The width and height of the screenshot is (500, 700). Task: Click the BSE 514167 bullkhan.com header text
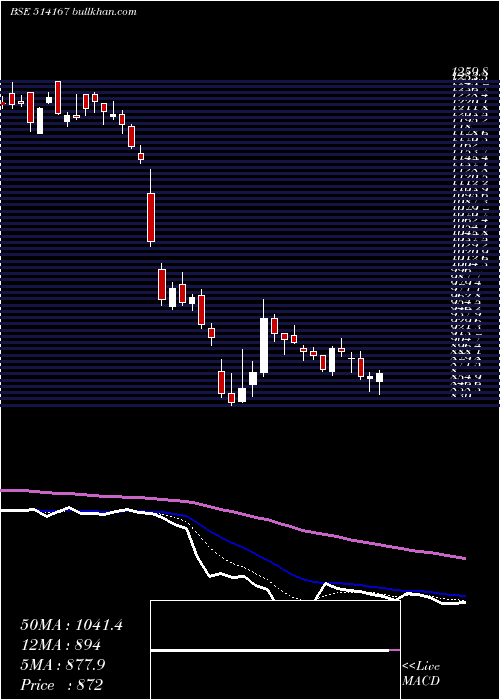coord(73,12)
